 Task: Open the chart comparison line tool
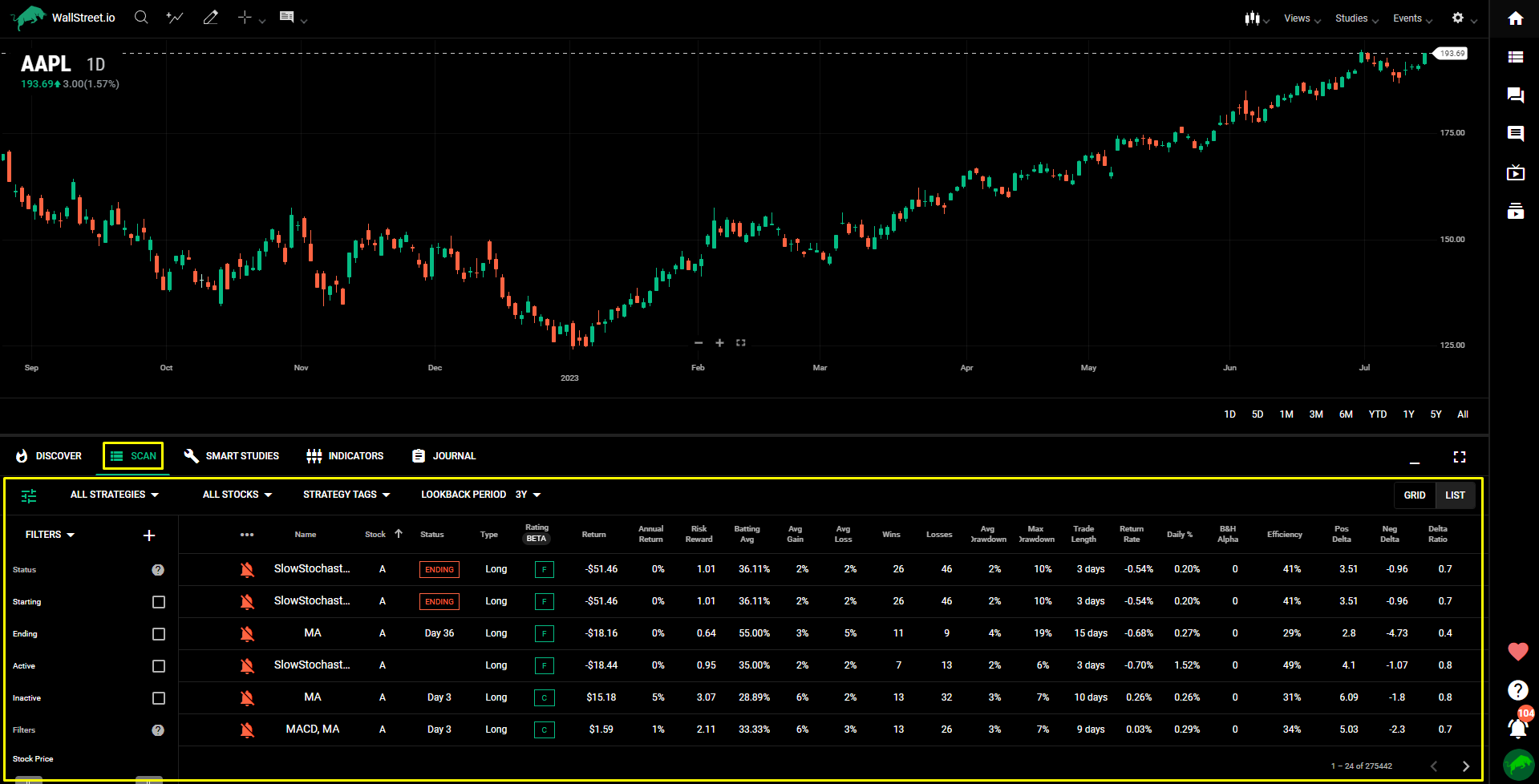[x=174, y=17]
